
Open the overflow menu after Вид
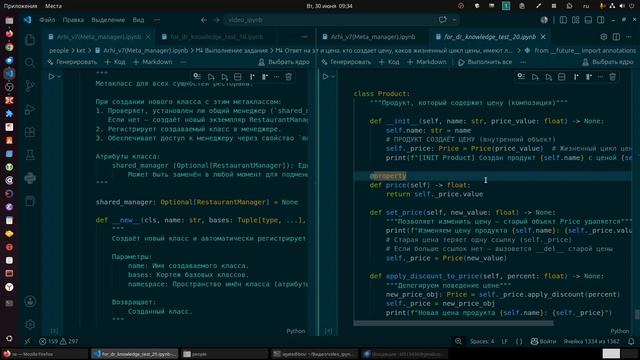tap(157, 20)
